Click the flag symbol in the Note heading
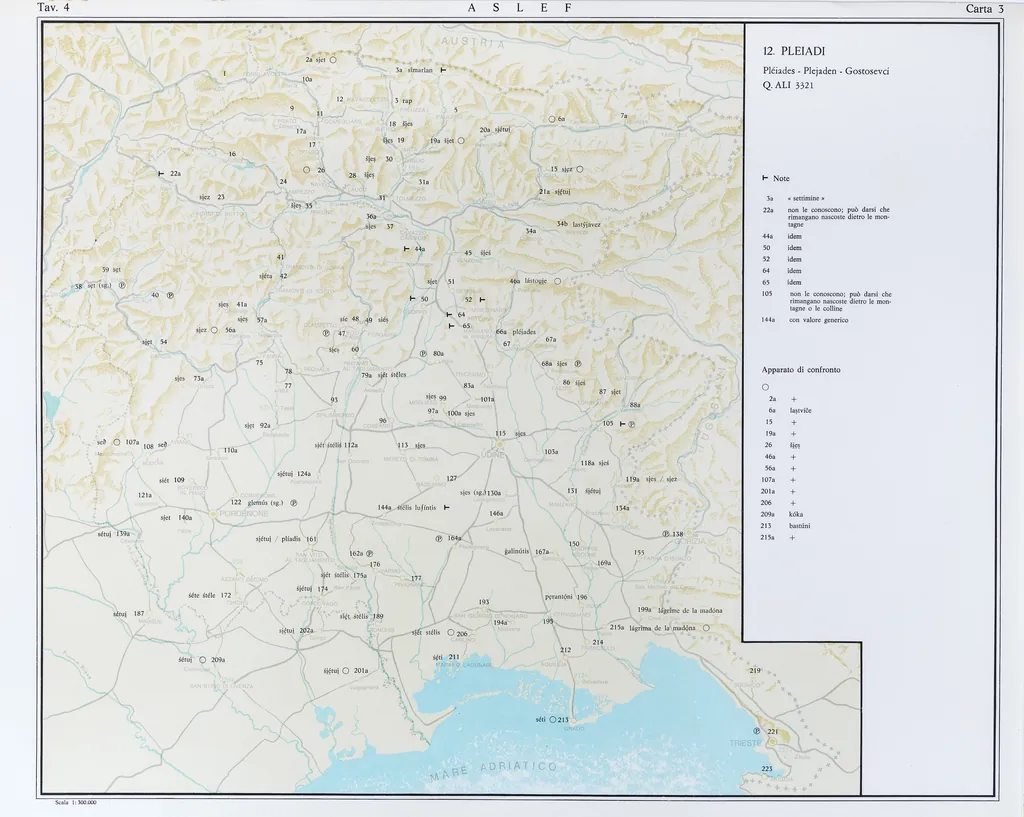1024x817 pixels. [765, 178]
